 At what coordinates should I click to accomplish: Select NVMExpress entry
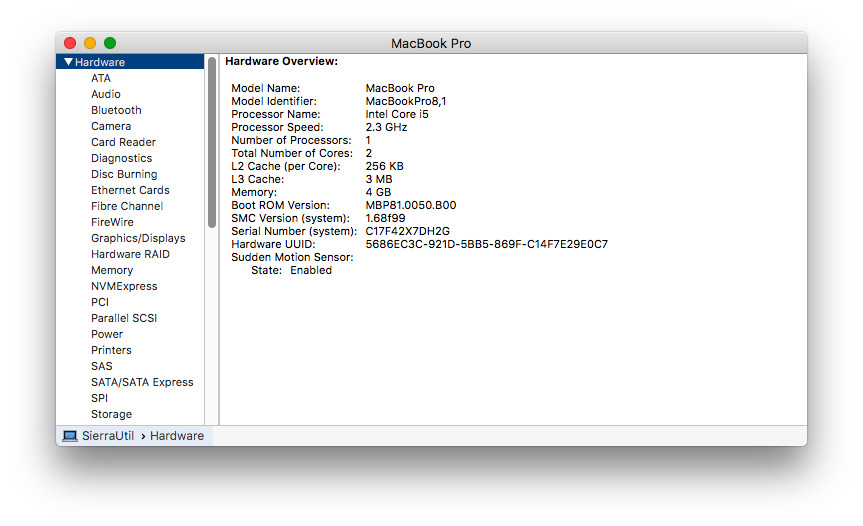point(124,286)
